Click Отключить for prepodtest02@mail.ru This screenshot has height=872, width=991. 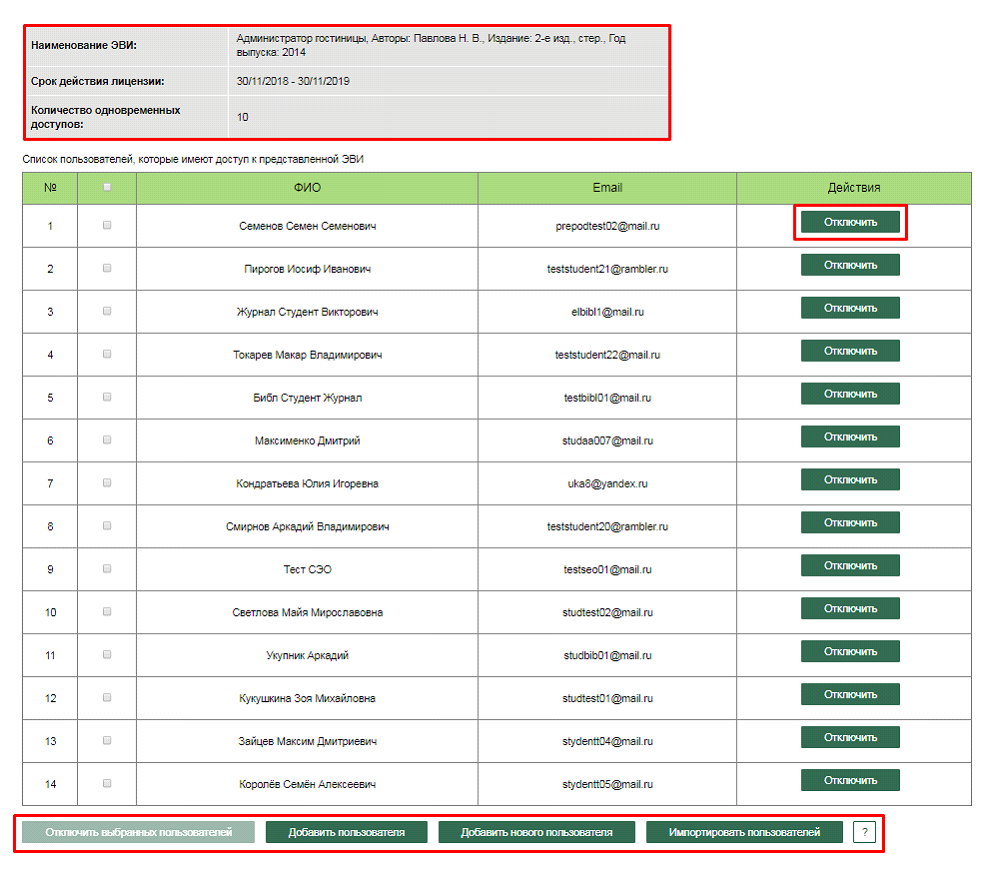850,222
